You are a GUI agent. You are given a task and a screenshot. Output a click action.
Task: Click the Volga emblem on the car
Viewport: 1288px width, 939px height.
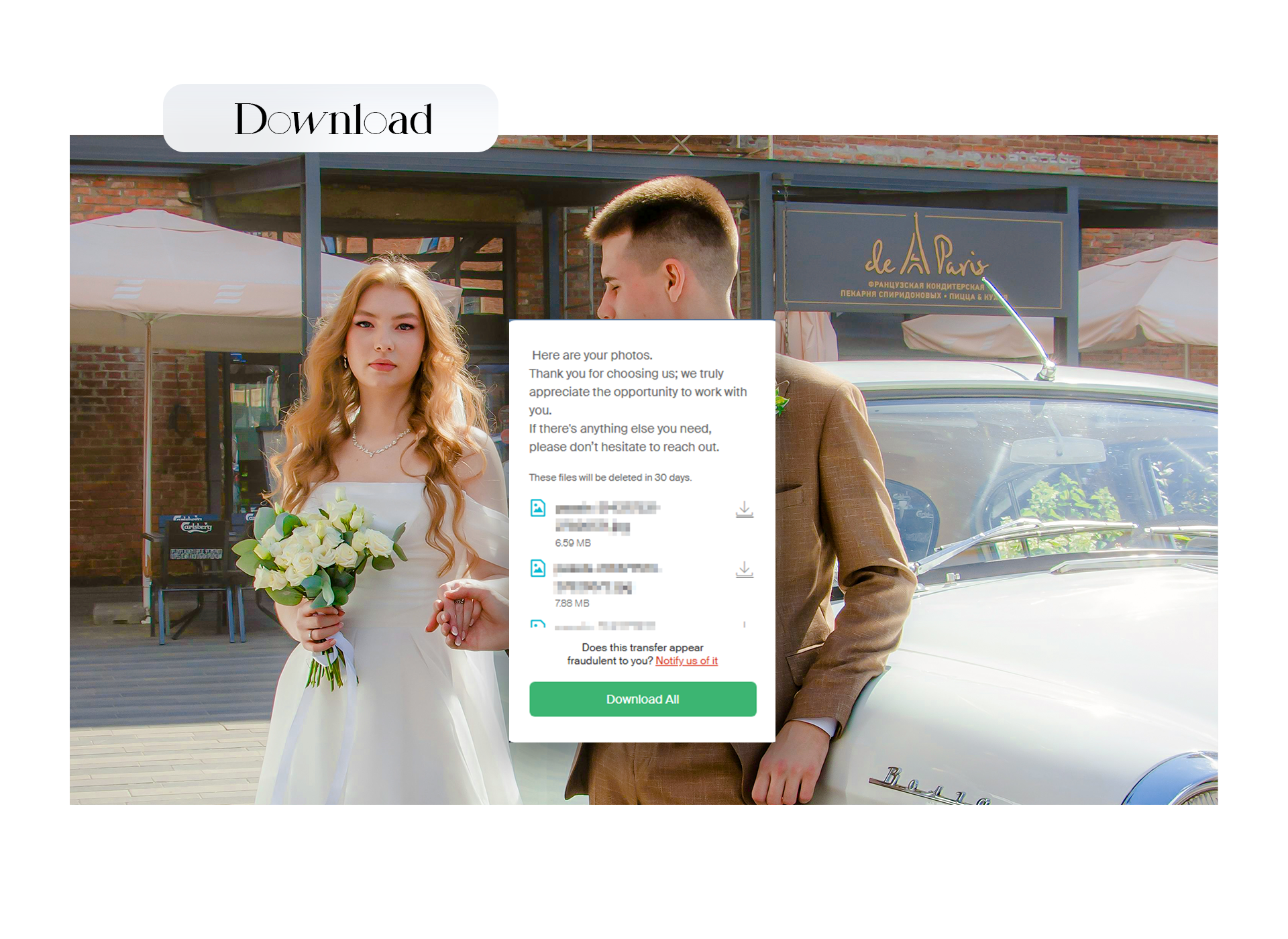(926, 786)
